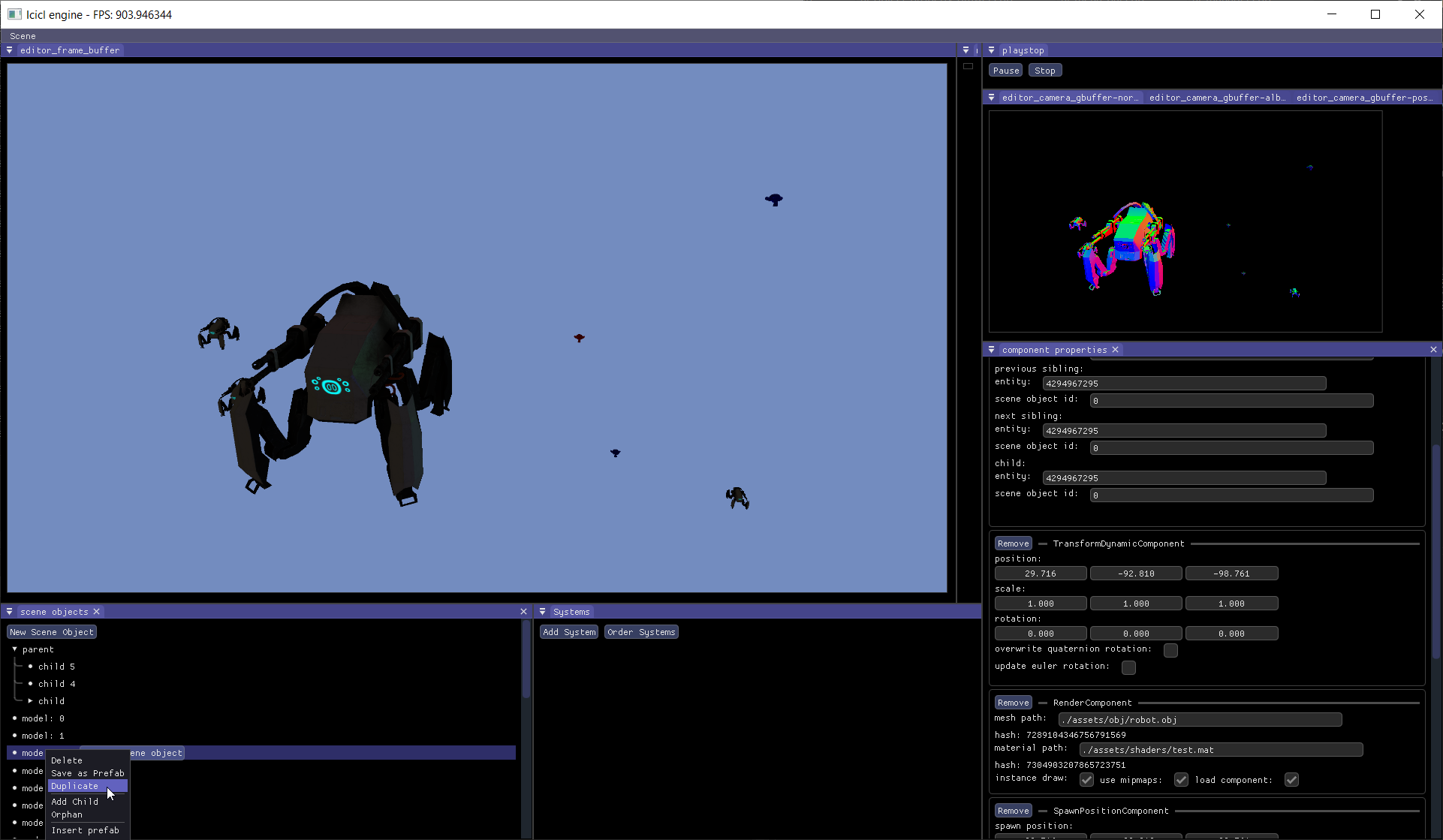Choose Duplicate in the context menu

pos(75,786)
